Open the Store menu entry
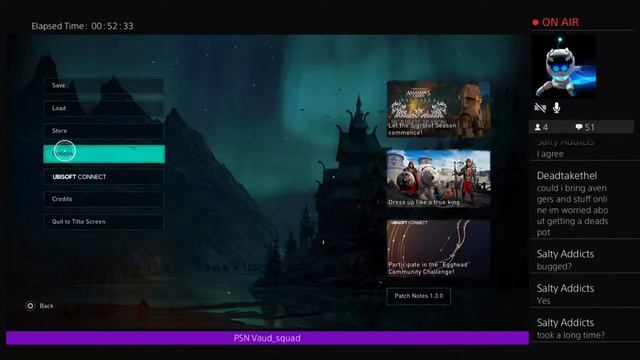Screen dimensions: 640x360 (x=104, y=131)
